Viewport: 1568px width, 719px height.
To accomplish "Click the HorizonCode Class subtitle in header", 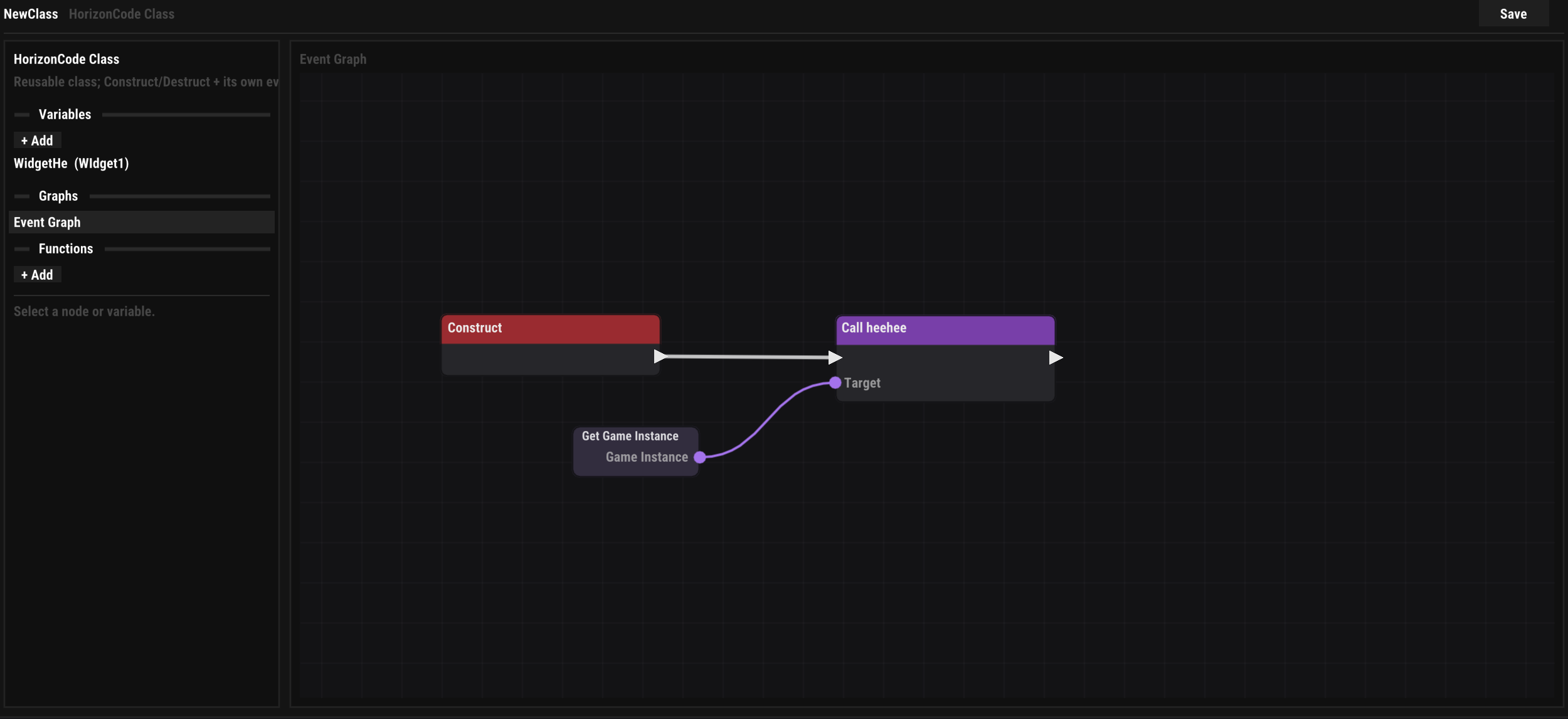I will point(122,14).
